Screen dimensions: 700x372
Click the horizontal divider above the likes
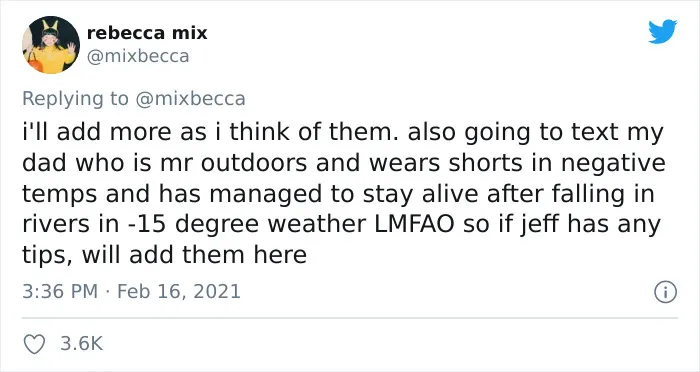pyautogui.click(x=350, y=318)
